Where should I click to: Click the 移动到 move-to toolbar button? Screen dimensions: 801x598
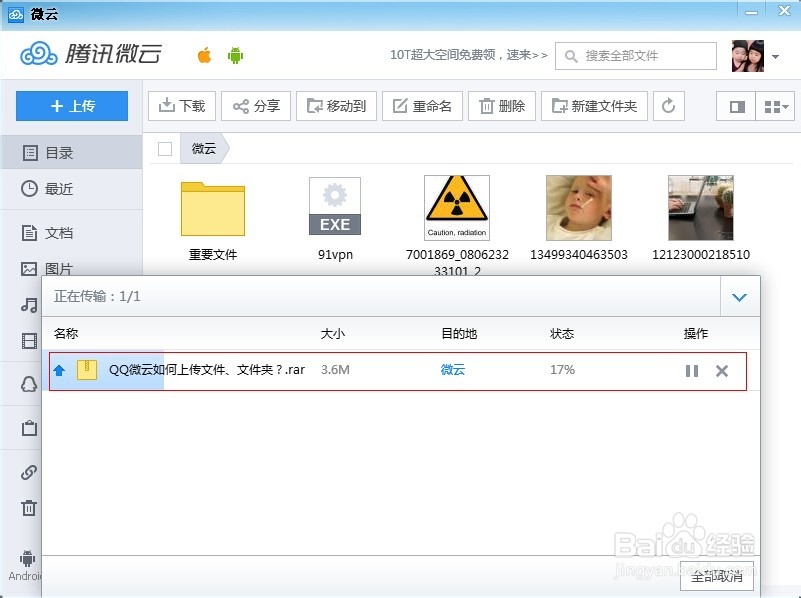pos(336,106)
